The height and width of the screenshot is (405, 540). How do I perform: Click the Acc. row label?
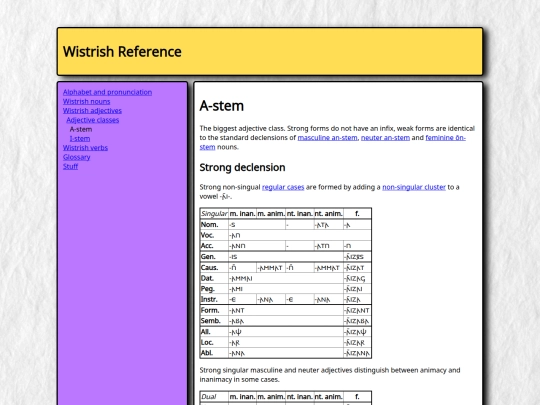(x=214, y=246)
